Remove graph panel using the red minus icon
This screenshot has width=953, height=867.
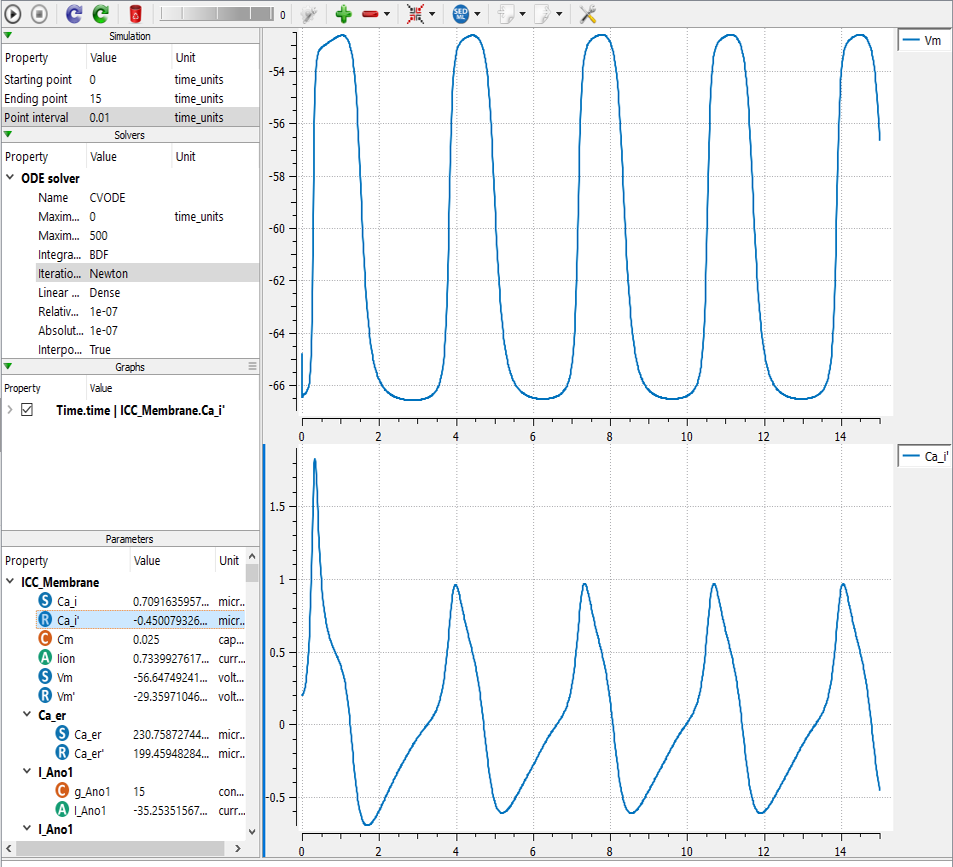coord(370,14)
